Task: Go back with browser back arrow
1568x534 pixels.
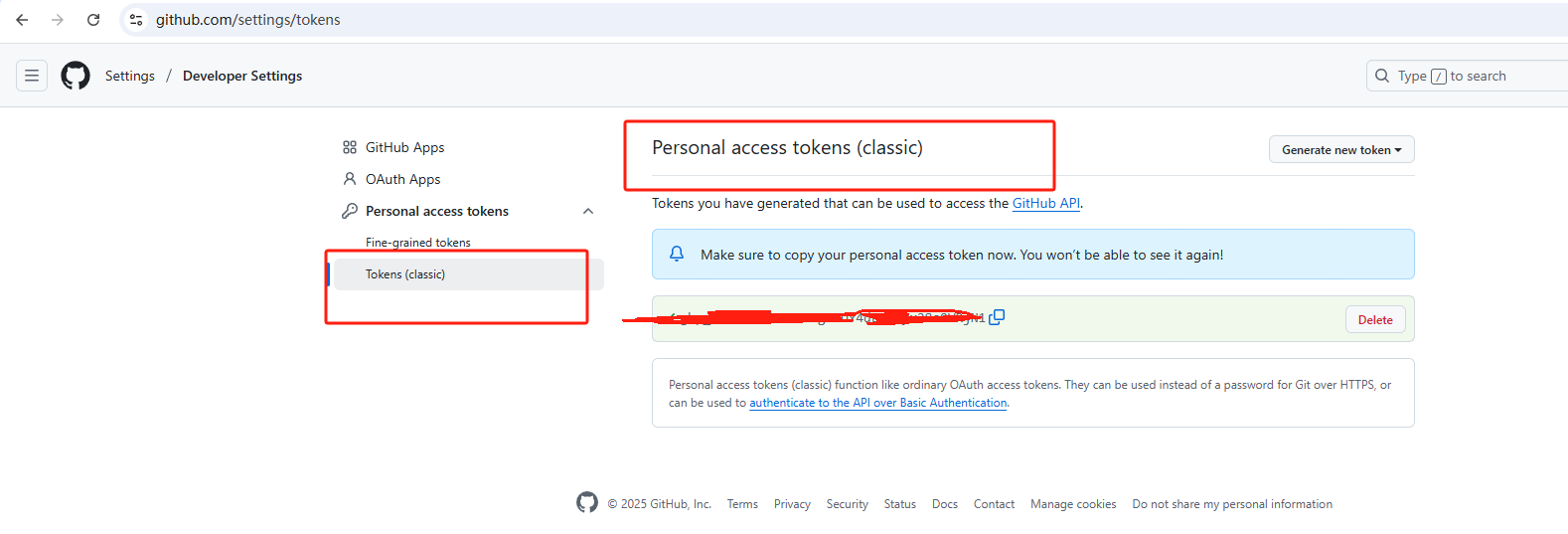Action: tap(22, 20)
